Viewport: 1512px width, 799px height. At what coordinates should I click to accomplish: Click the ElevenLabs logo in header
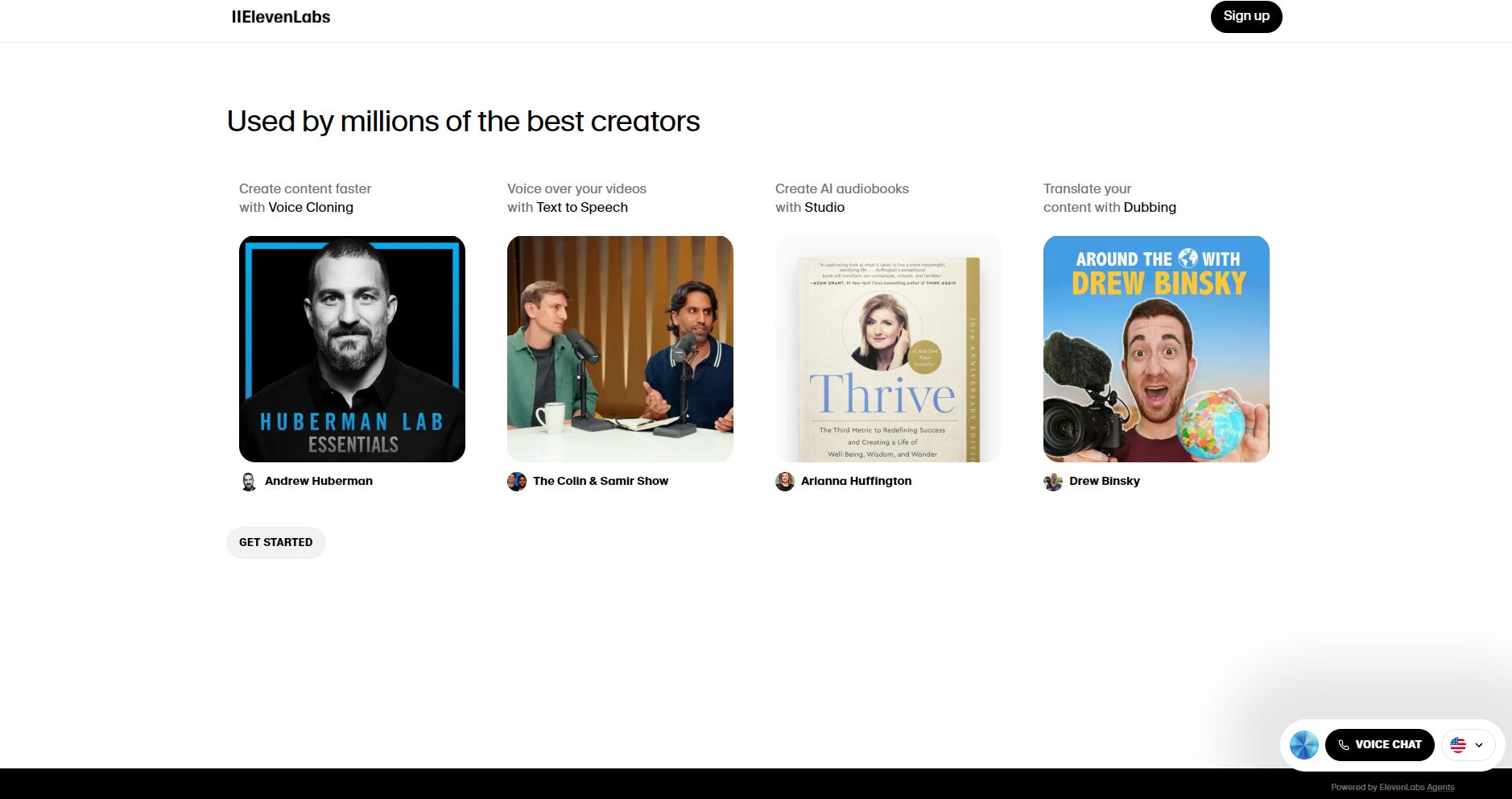point(281,17)
